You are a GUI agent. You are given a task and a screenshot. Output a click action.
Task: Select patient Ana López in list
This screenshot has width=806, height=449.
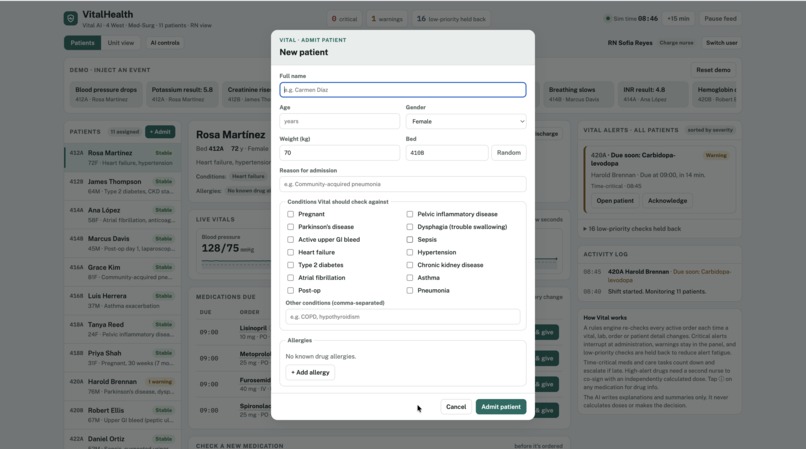tap(122, 215)
